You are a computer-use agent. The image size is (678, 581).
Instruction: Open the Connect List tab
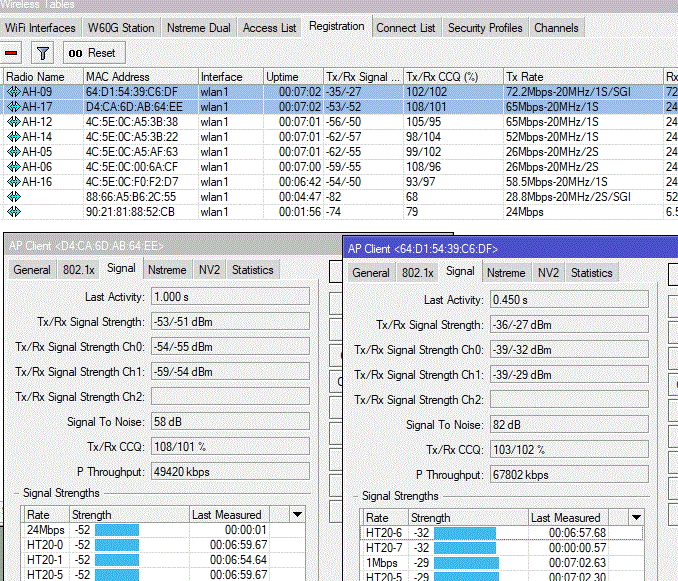(406, 28)
